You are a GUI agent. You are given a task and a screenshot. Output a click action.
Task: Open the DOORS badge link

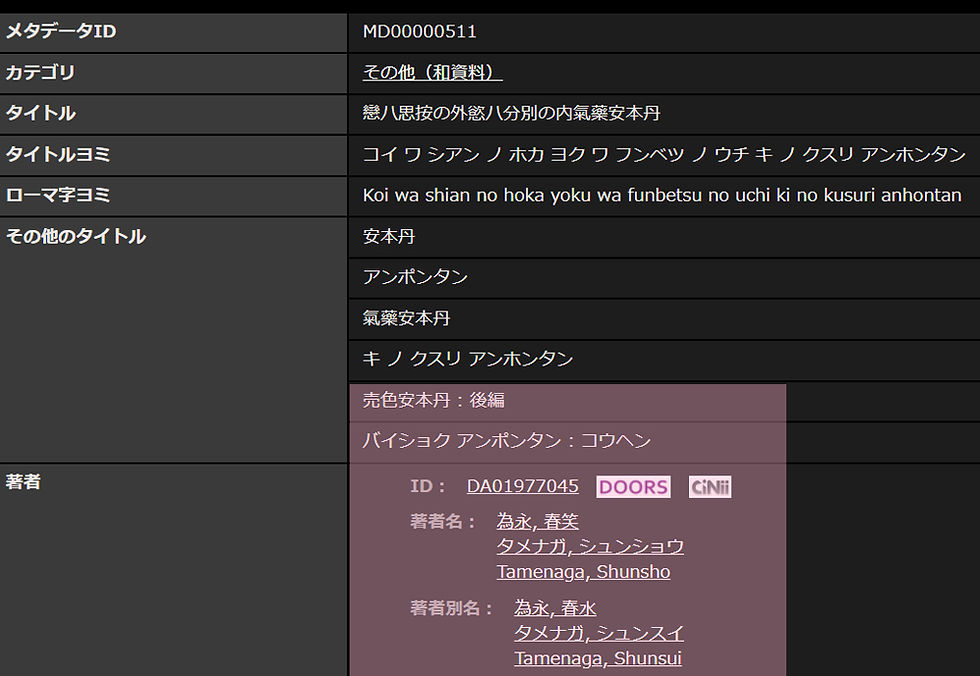633,487
